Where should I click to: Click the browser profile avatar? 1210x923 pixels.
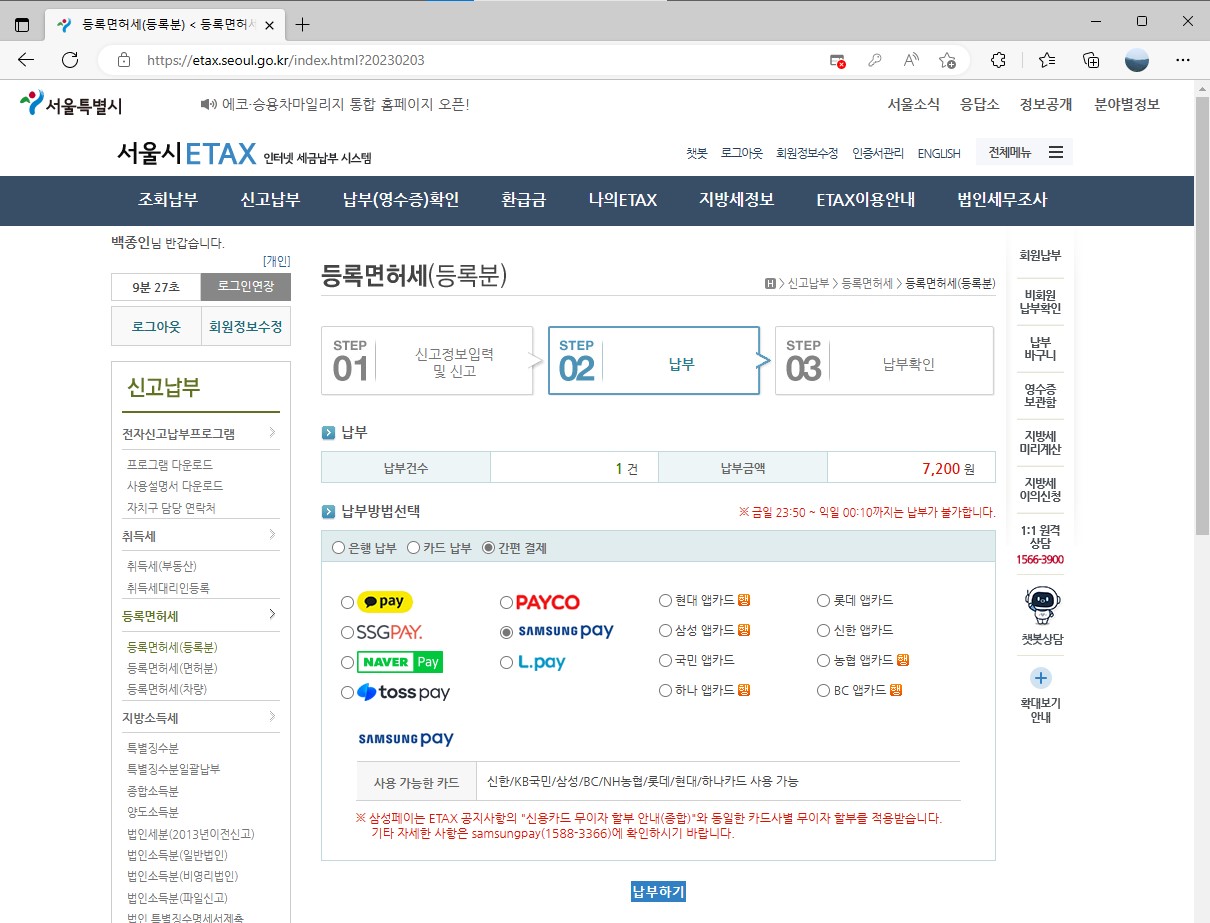(x=1137, y=60)
